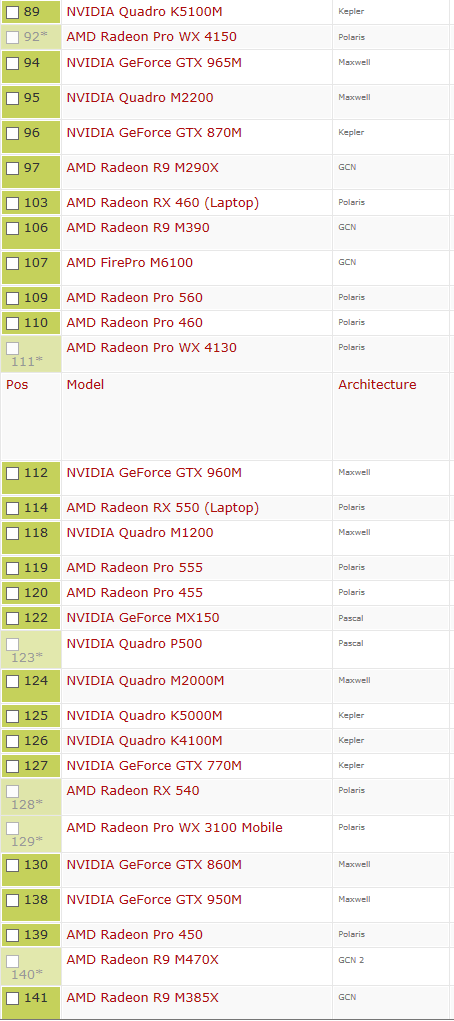Open AMD Radeon RX 540 page
The width and height of the screenshot is (454, 1021).
[x=133, y=790]
